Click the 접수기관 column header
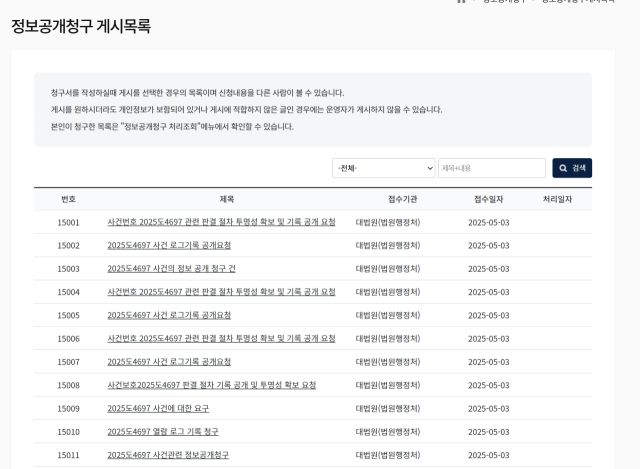This screenshot has width=640, height=469. coord(402,199)
